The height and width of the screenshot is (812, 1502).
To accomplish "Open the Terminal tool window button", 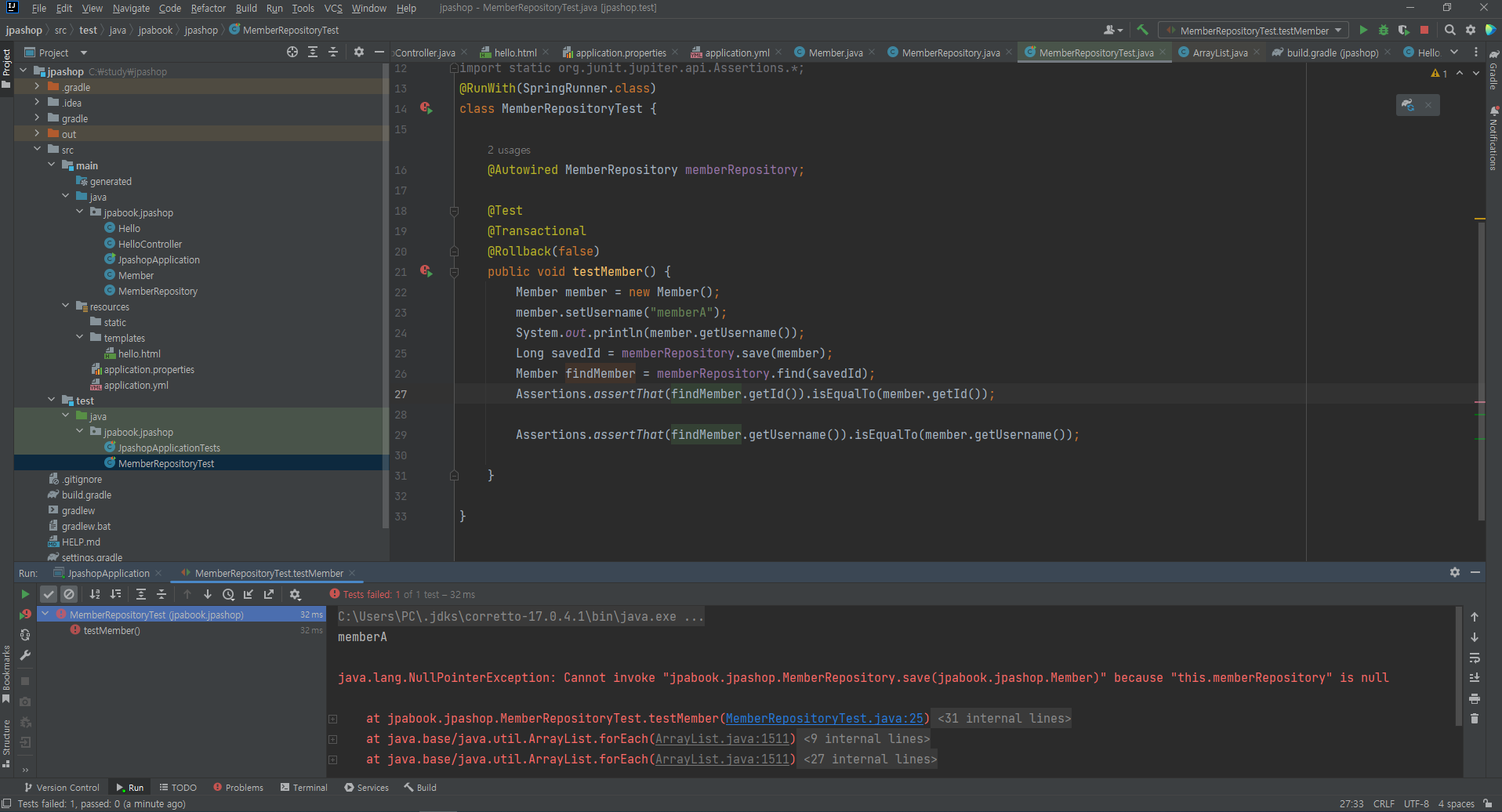I will (x=304, y=788).
